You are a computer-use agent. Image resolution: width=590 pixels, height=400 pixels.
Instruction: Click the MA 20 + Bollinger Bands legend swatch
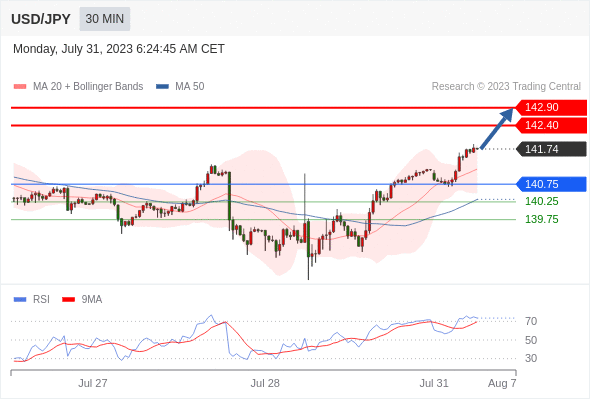click(20, 87)
